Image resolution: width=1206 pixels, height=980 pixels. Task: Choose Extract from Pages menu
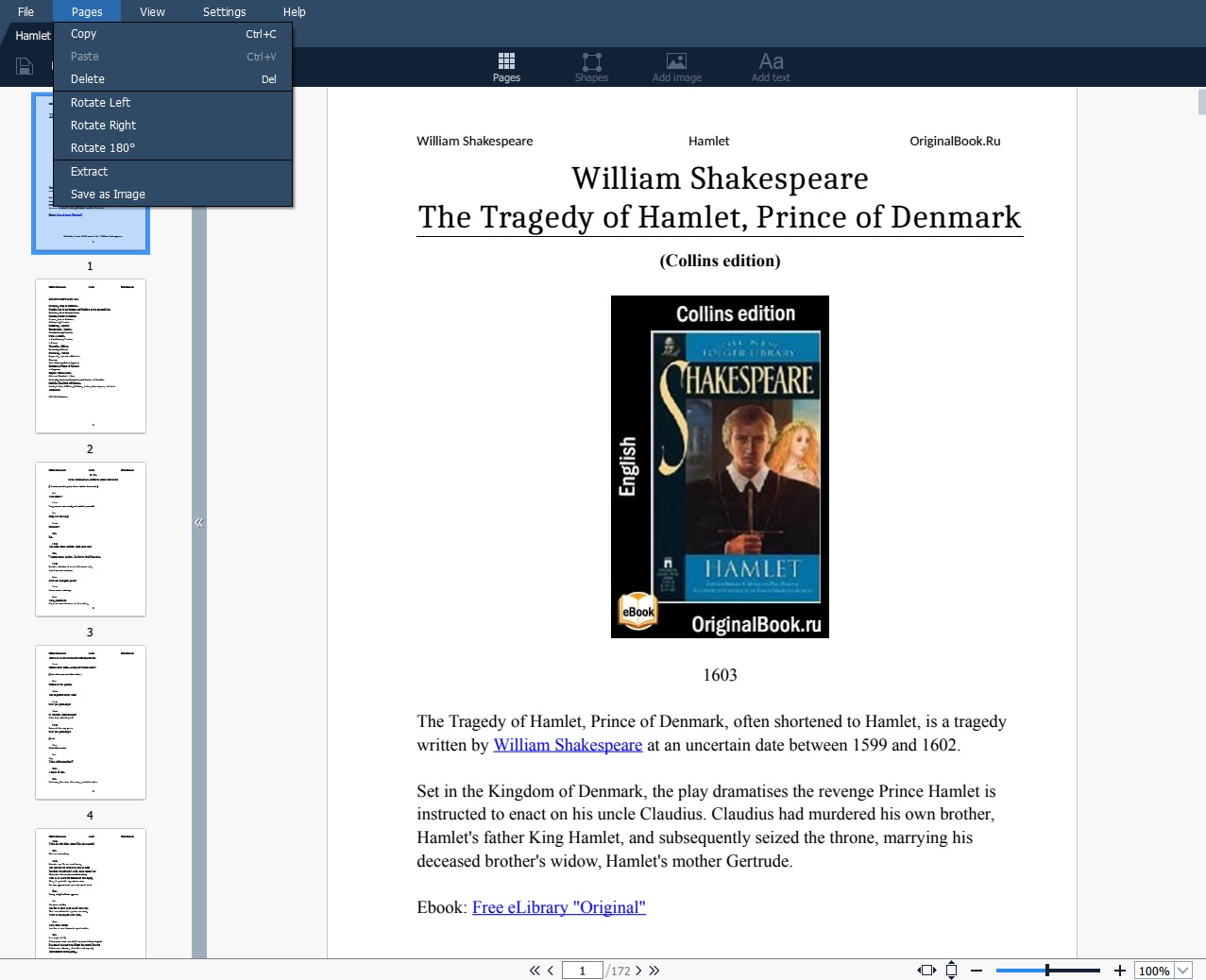[174, 172]
